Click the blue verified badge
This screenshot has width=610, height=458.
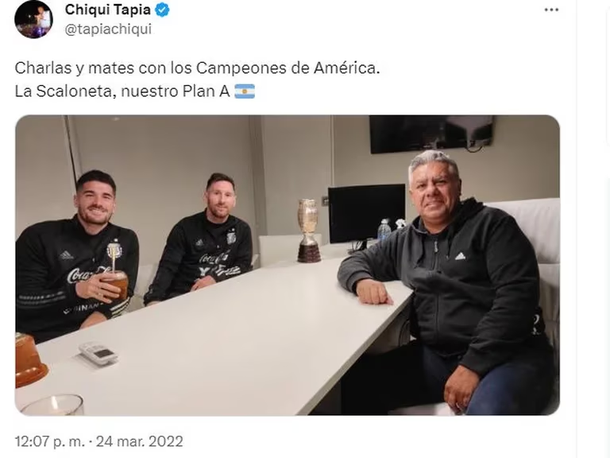[x=163, y=10]
